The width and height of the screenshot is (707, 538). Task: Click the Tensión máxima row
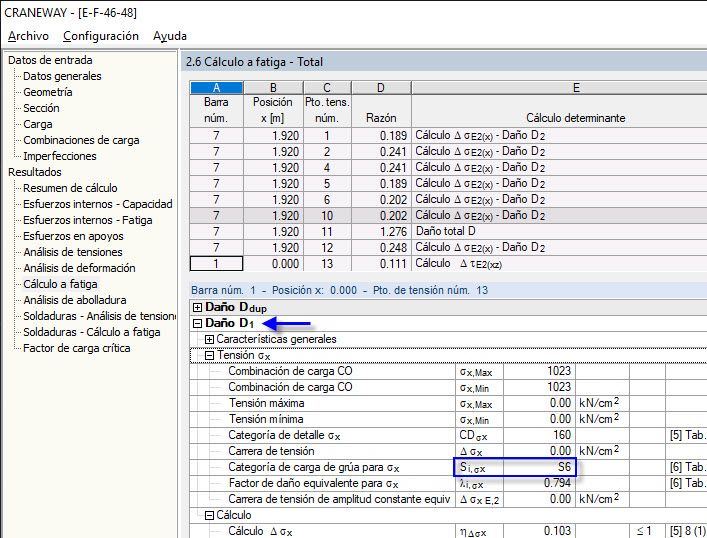tap(448, 404)
